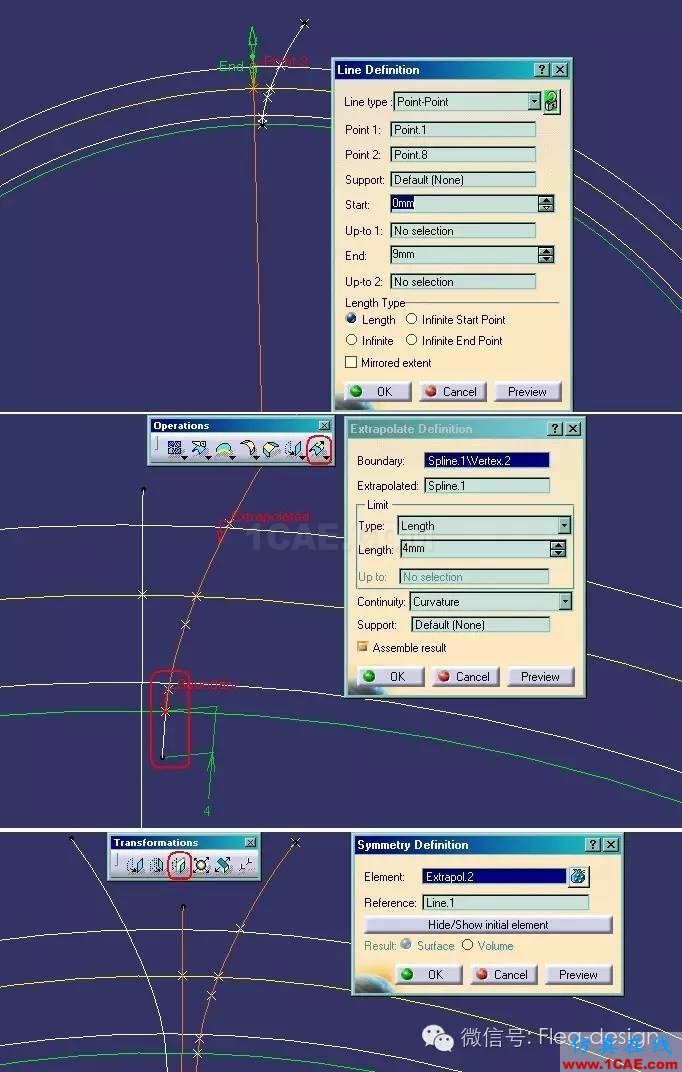The image size is (682, 1072).
Task: Select the Extrapolate tool in Operations toolbar
Action: (318, 448)
